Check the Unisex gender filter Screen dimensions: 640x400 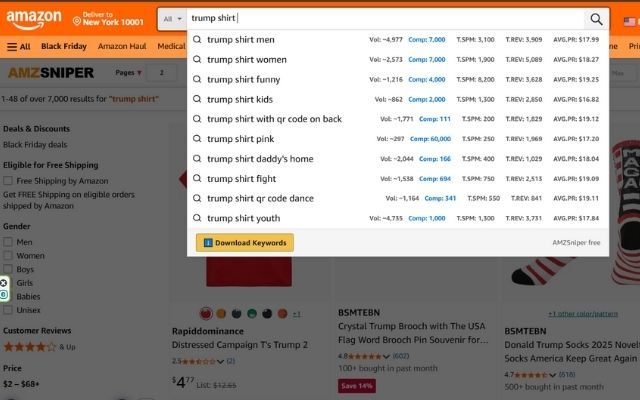(x=8, y=310)
